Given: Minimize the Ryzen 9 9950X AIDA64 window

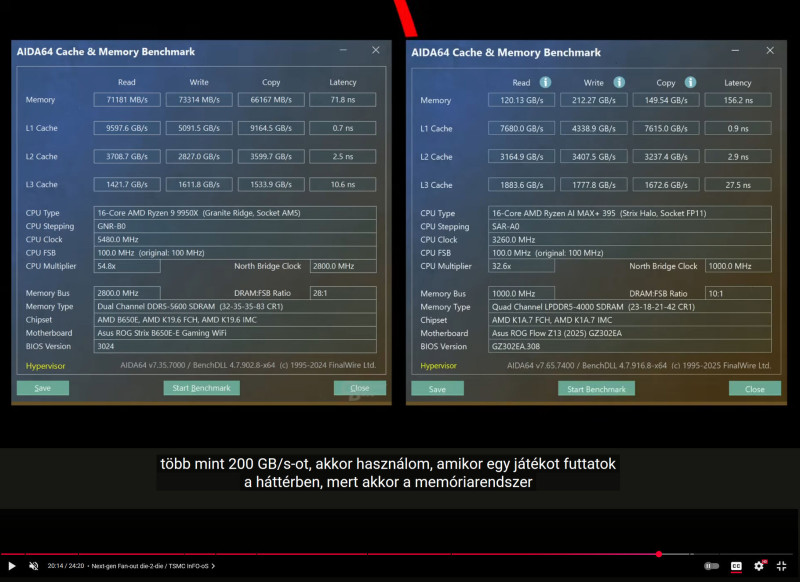Looking at the screenshot, I should pos(343,50).
